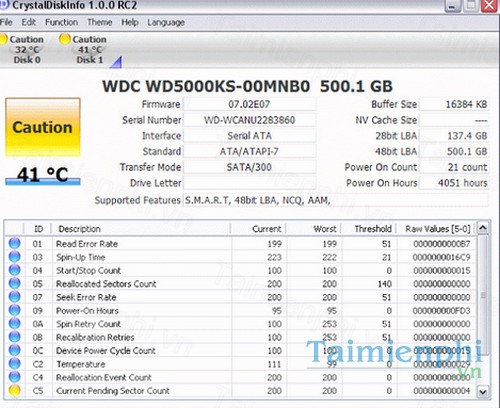Click the SMART list vertical scrollbar thumb
The width and height of the screenshot is (500, 408).
coord(483,295)
